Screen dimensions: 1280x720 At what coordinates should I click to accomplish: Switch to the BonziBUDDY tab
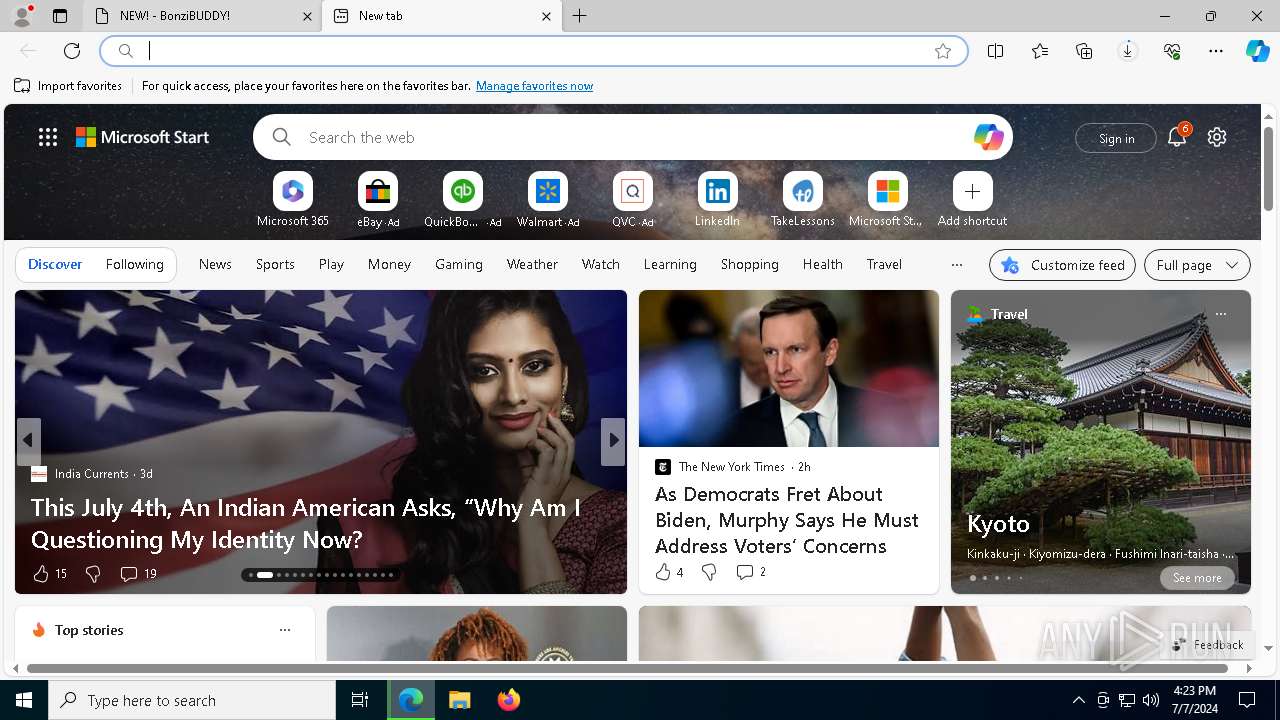point(200,16)
